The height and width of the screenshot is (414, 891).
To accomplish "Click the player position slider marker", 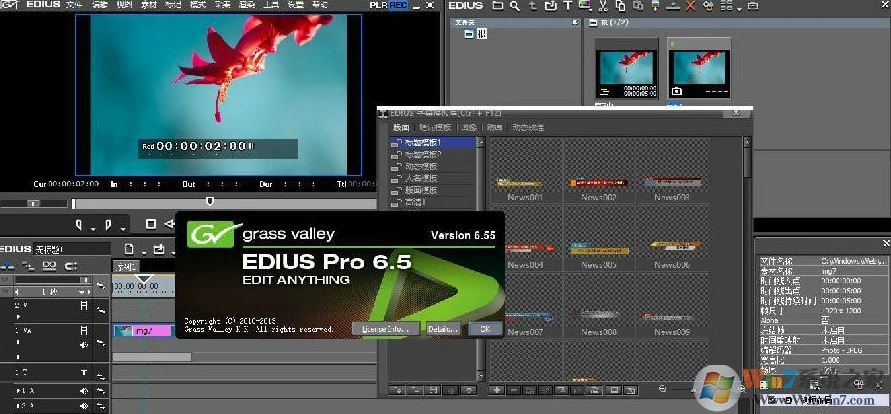I will click(x=210, y=200).
